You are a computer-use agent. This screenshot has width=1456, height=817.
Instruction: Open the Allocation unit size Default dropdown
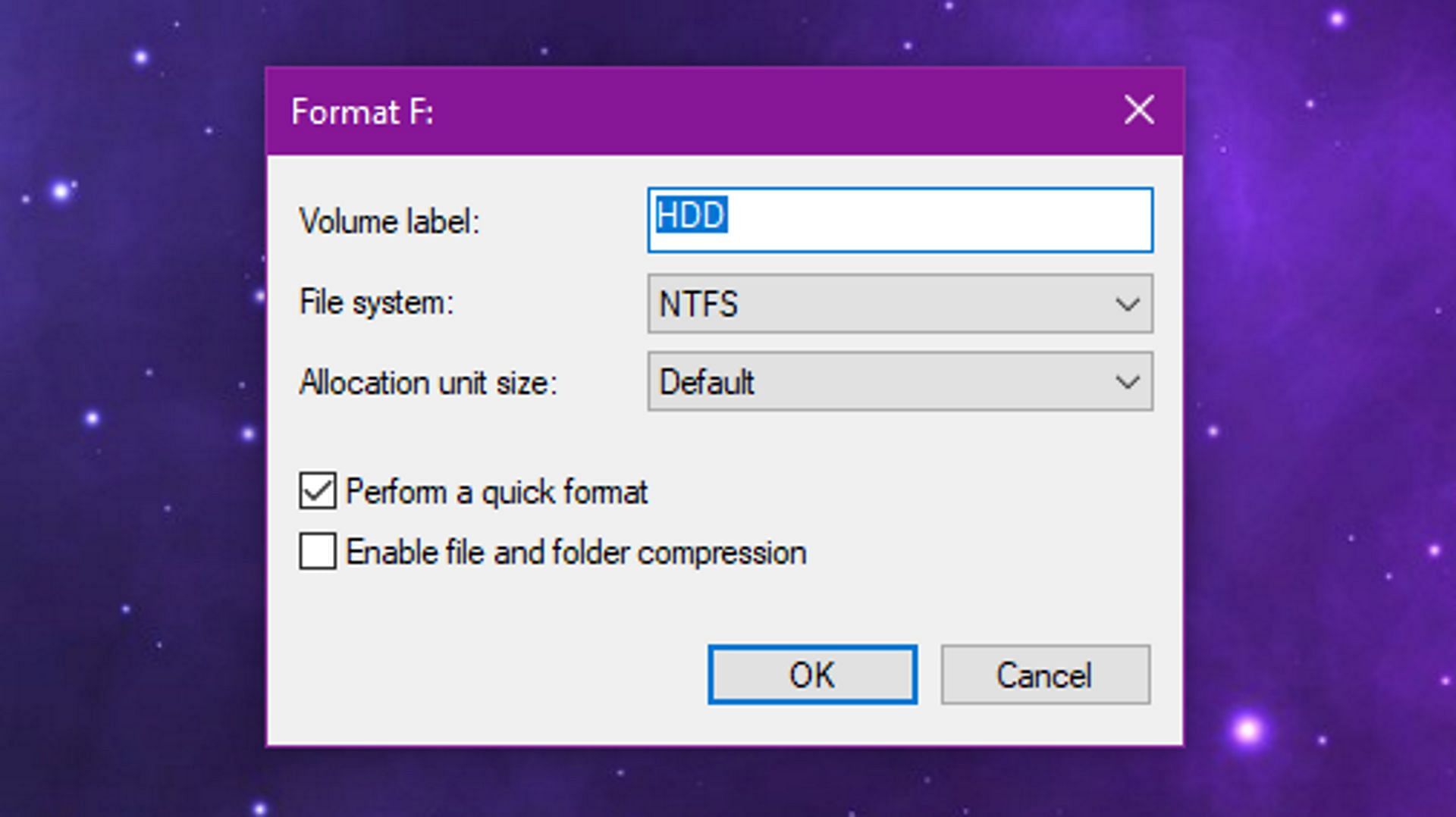tap(900, 381)
